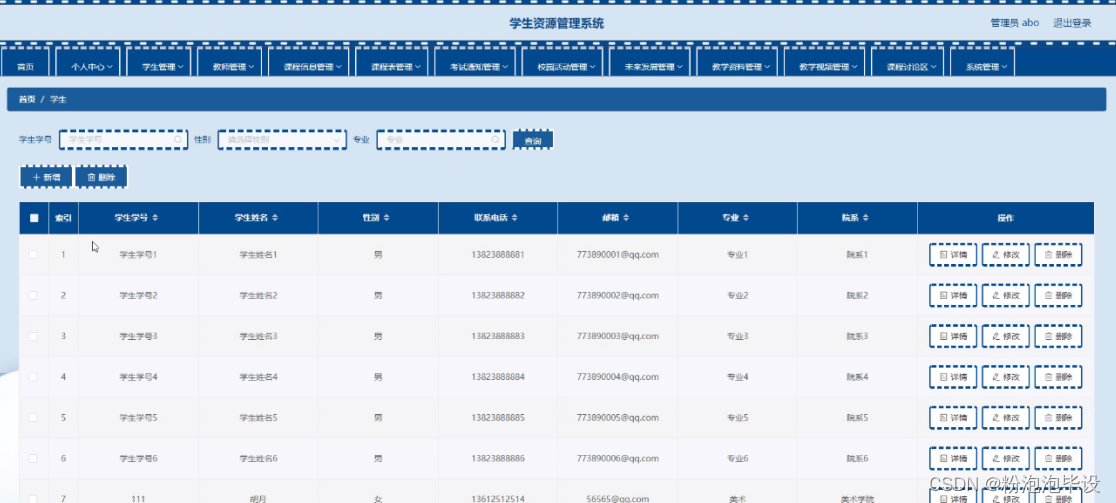The width and height of the screenshot is (1116, 503).
Task: Sort by the 专业 column header arrows
Action: [746, 218]
